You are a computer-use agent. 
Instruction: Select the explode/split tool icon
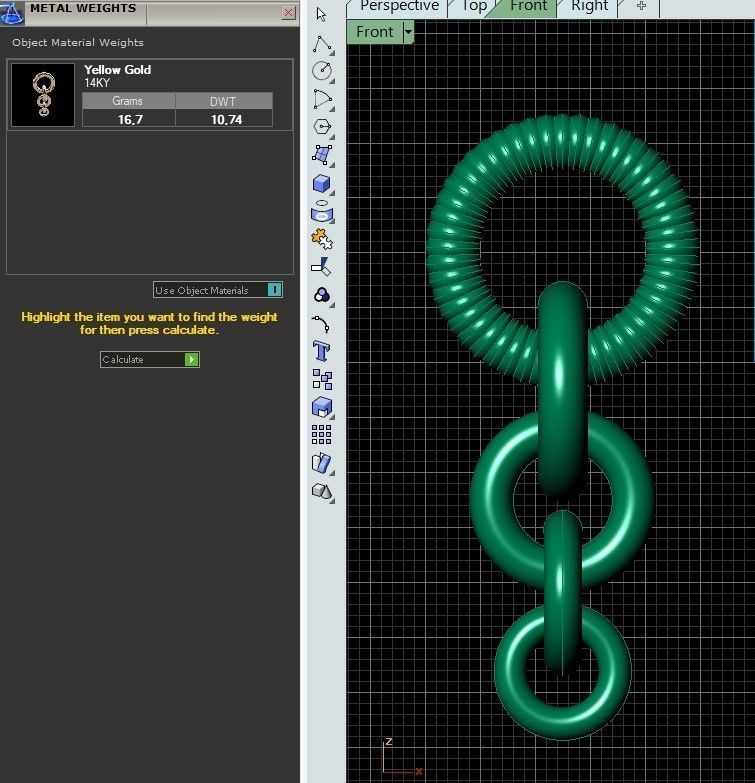click(322, 267)
